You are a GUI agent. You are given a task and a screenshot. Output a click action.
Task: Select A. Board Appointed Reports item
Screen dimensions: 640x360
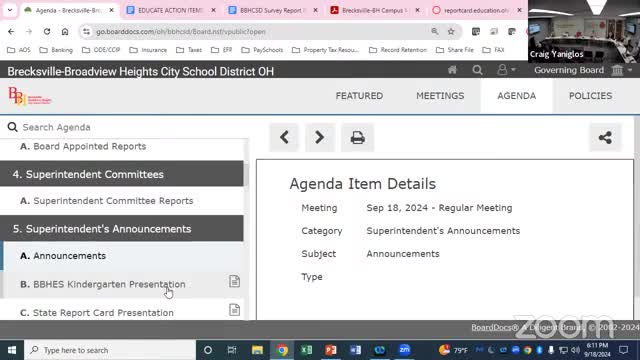[122, 147]
